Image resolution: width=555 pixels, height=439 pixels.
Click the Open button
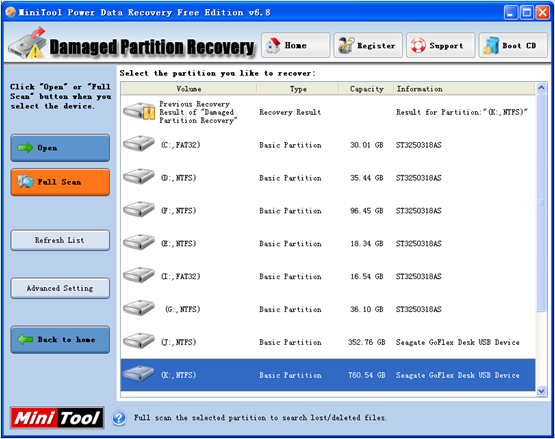coord(60,148)
